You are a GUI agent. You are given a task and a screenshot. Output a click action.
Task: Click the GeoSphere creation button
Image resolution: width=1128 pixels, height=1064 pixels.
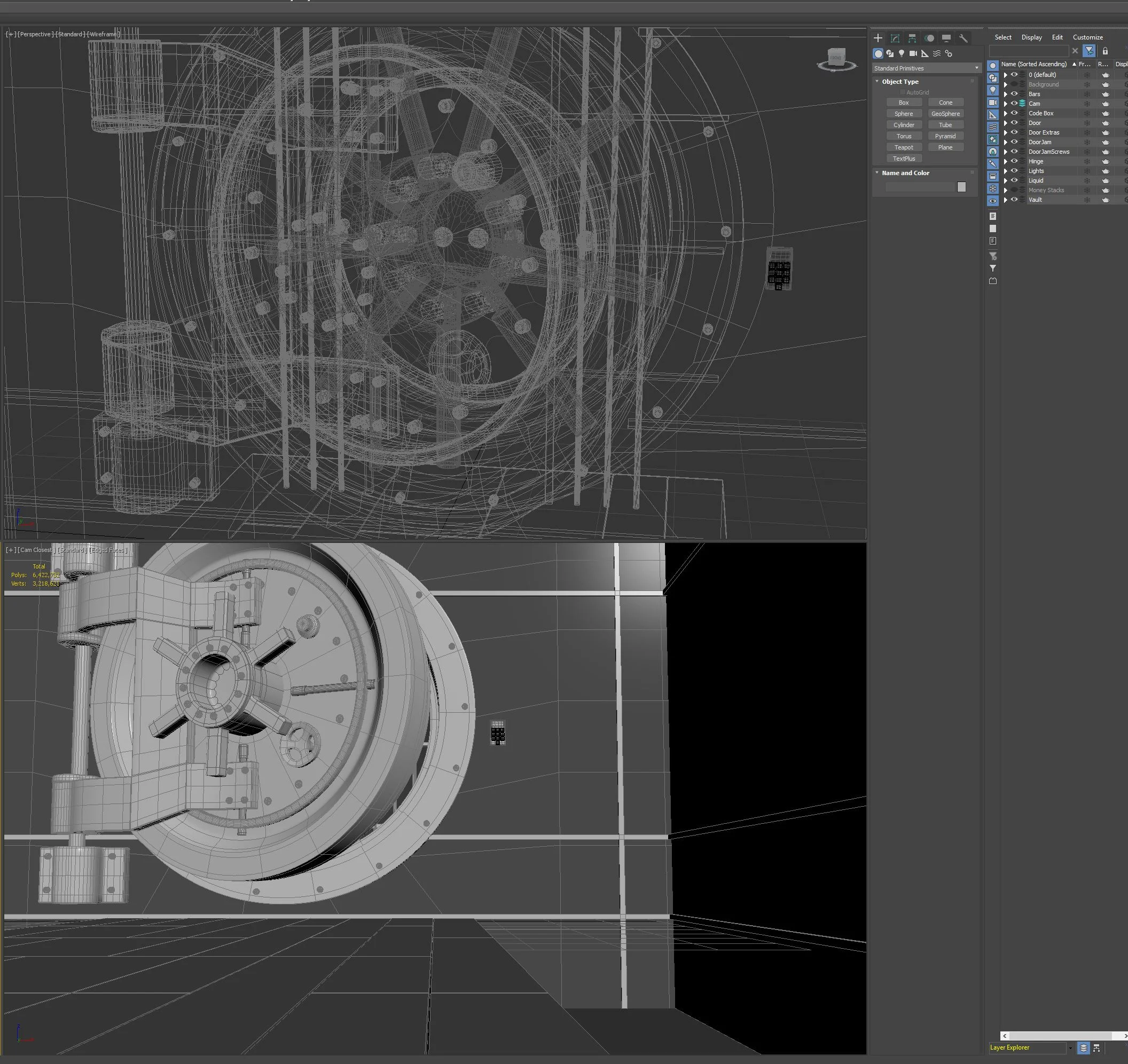point(945,113)
